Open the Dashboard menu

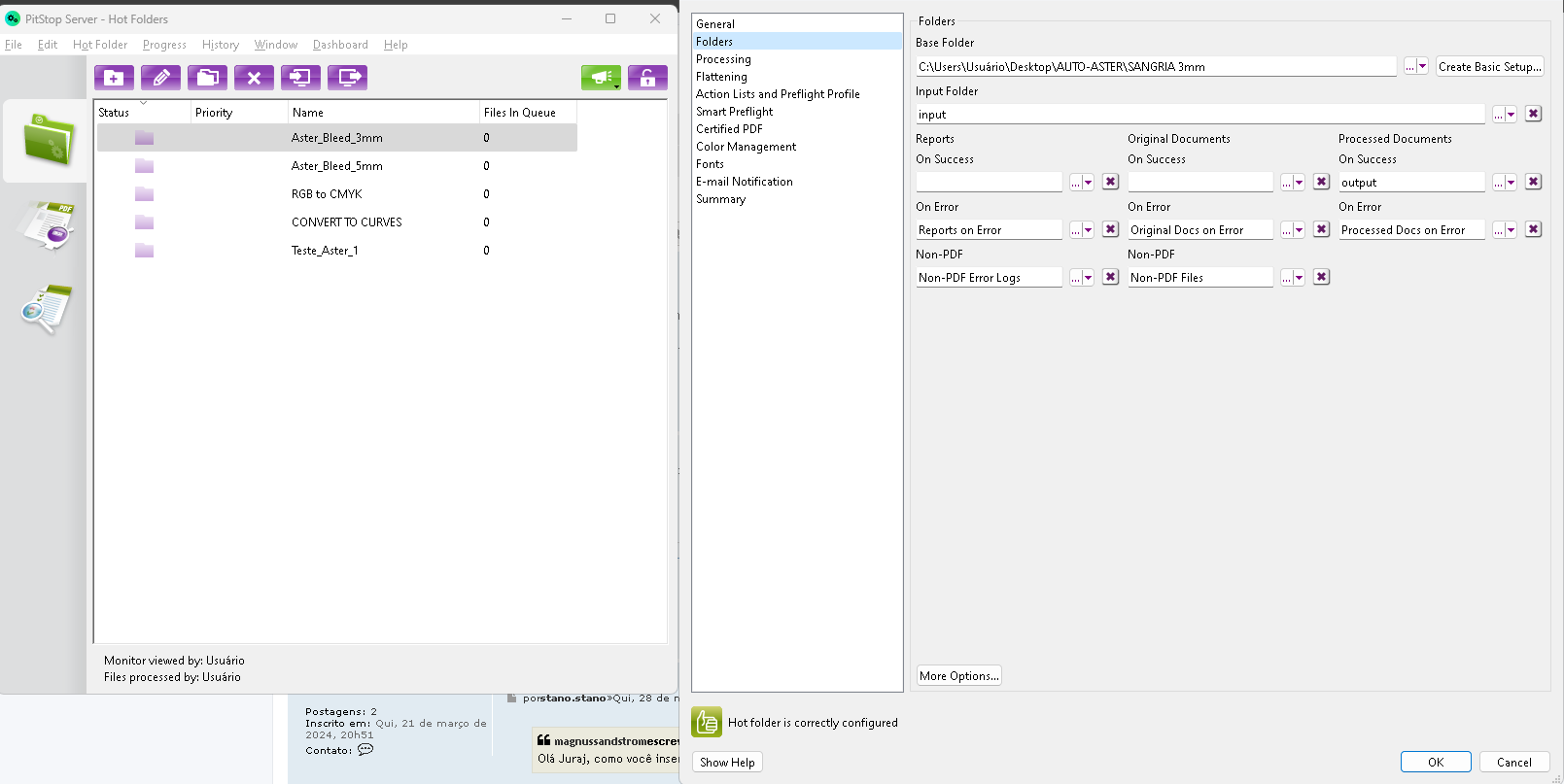pos(340,45)
